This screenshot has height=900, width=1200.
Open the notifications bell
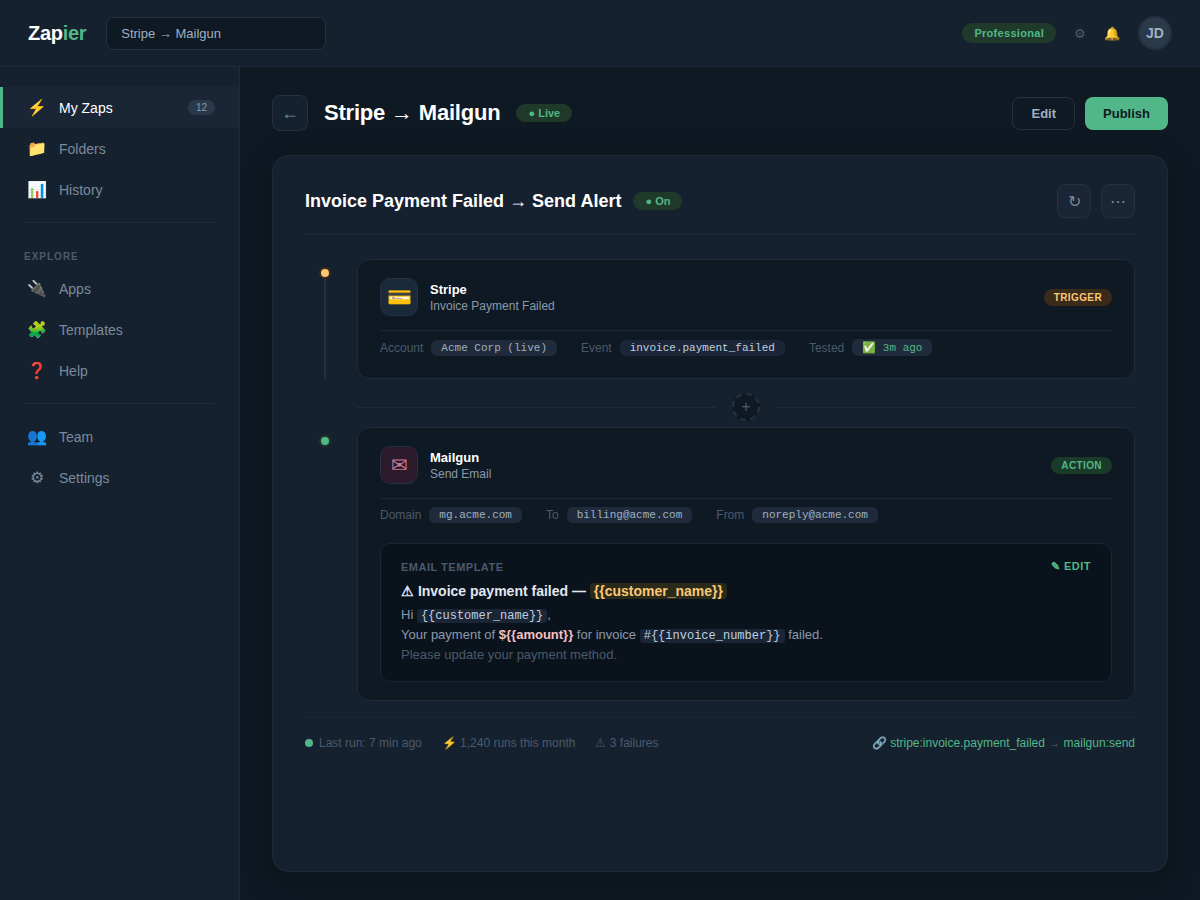tap(1112, 33)
